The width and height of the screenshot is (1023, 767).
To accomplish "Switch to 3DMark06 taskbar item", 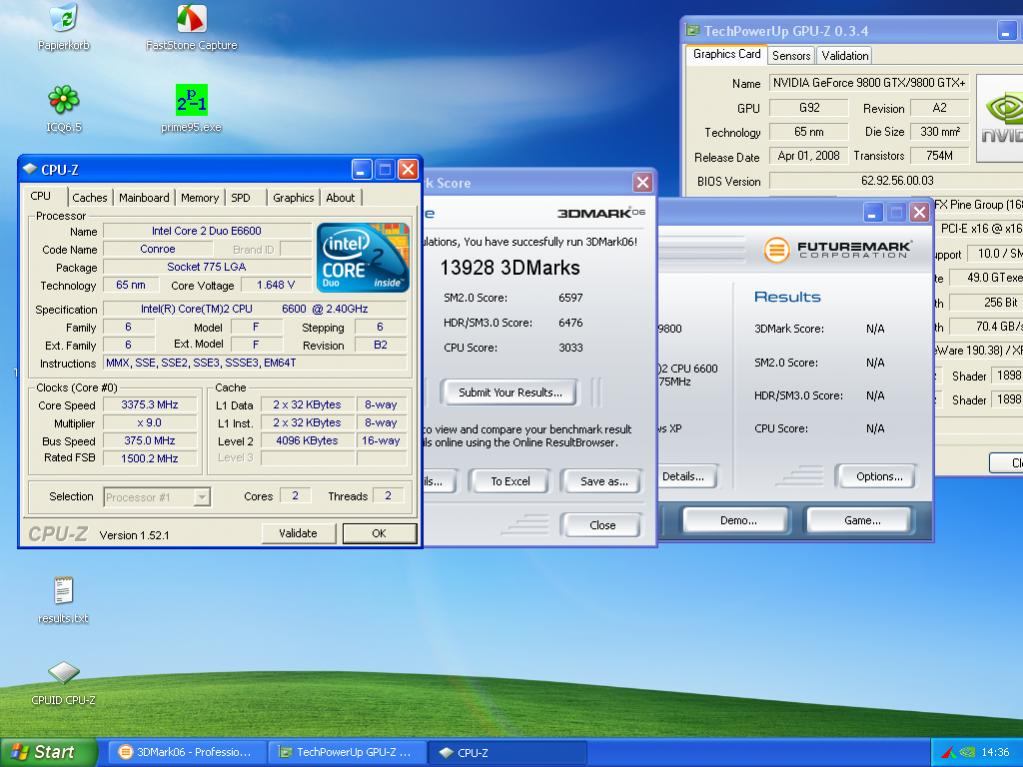I will [x=185, y=752].
